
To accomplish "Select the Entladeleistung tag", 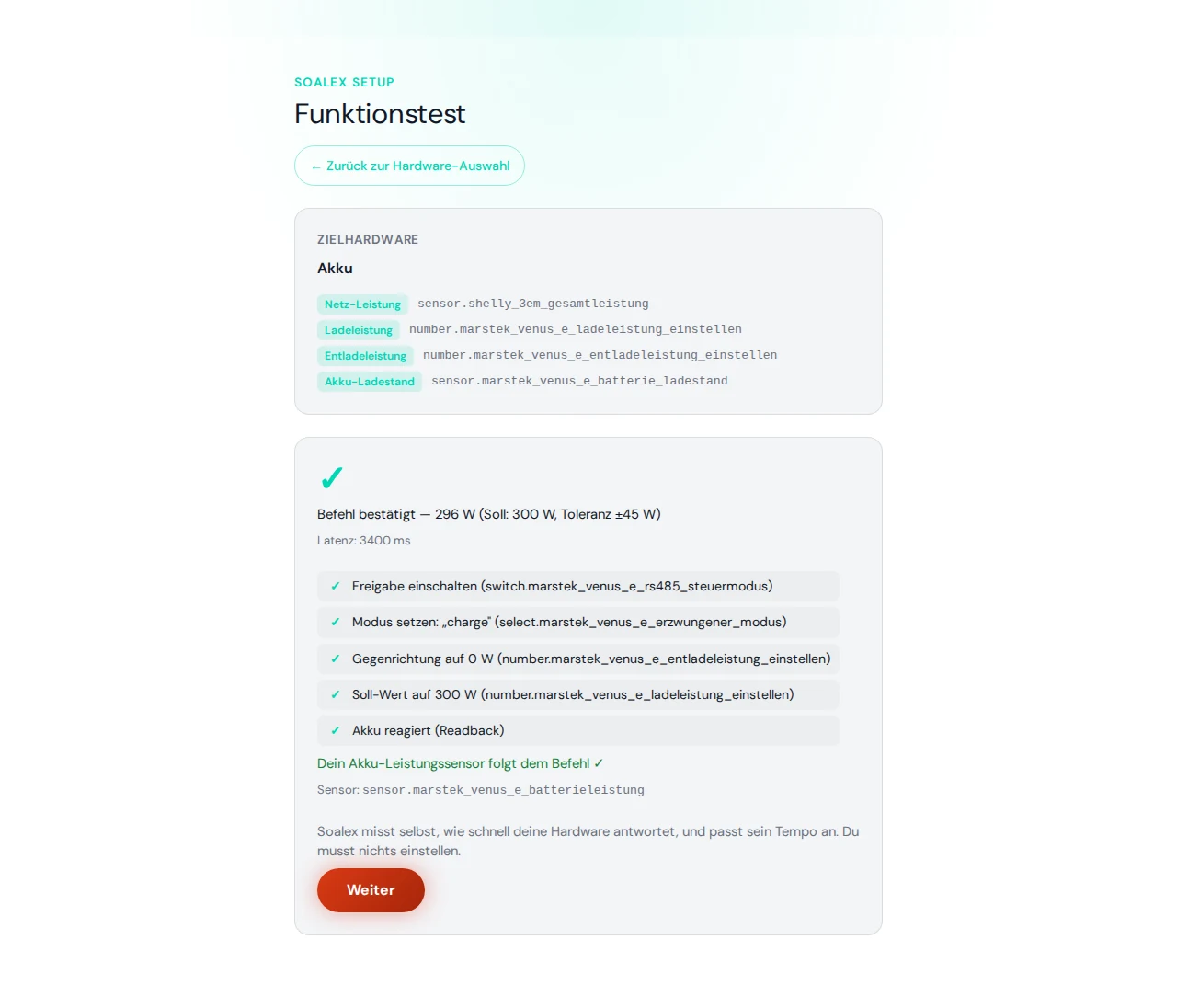I will [x=365, y=356].
